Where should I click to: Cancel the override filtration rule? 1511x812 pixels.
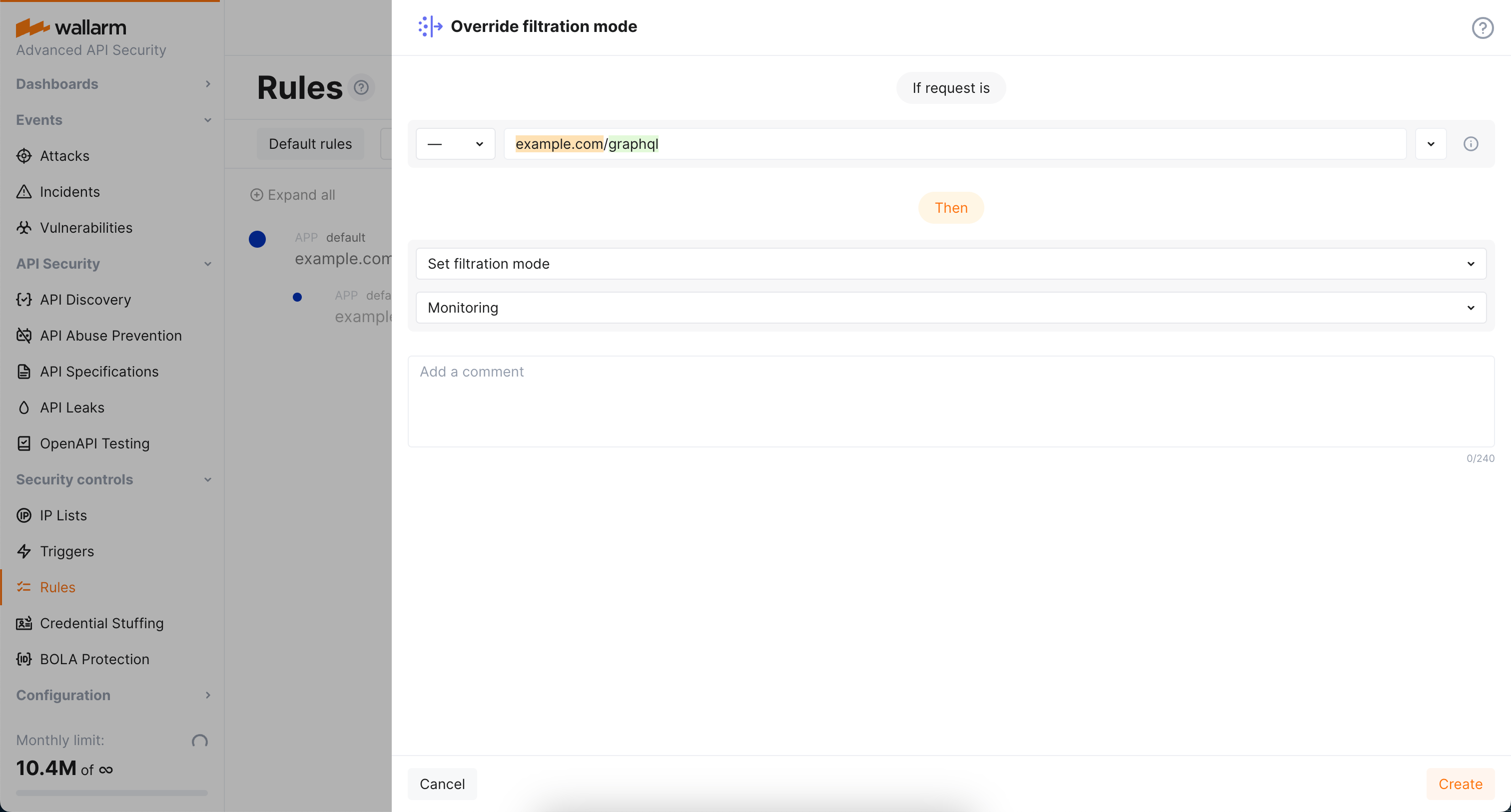coord(442,784)
